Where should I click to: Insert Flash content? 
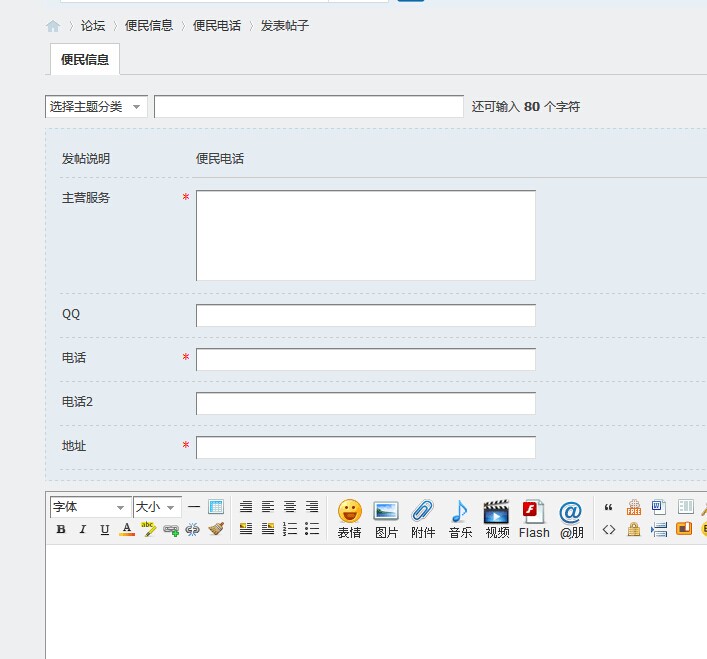point(534,519)
